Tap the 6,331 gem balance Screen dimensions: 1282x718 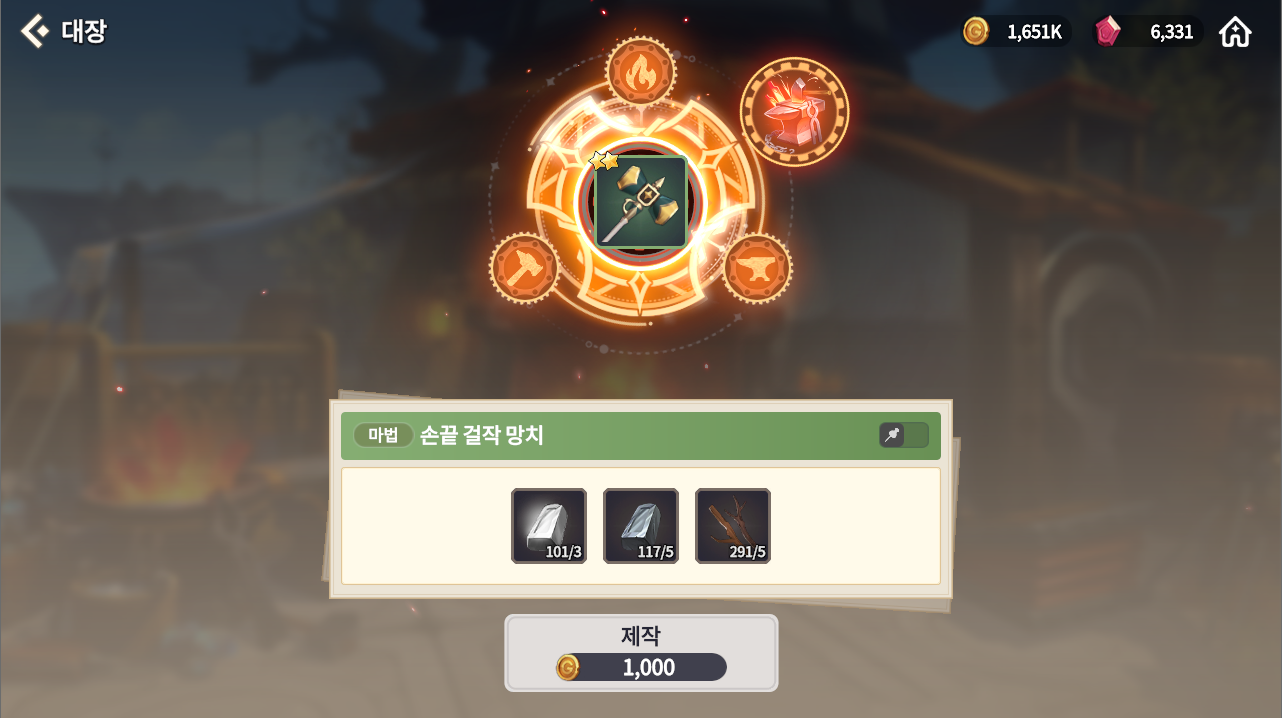pos(1171,32)
